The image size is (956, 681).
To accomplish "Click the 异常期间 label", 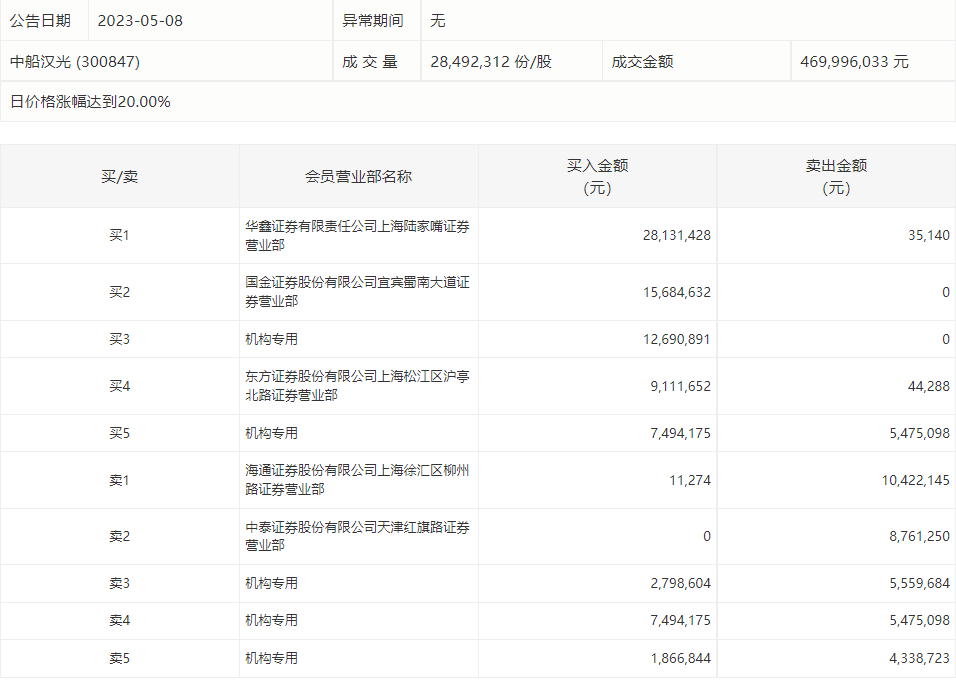I will point(373,21).
